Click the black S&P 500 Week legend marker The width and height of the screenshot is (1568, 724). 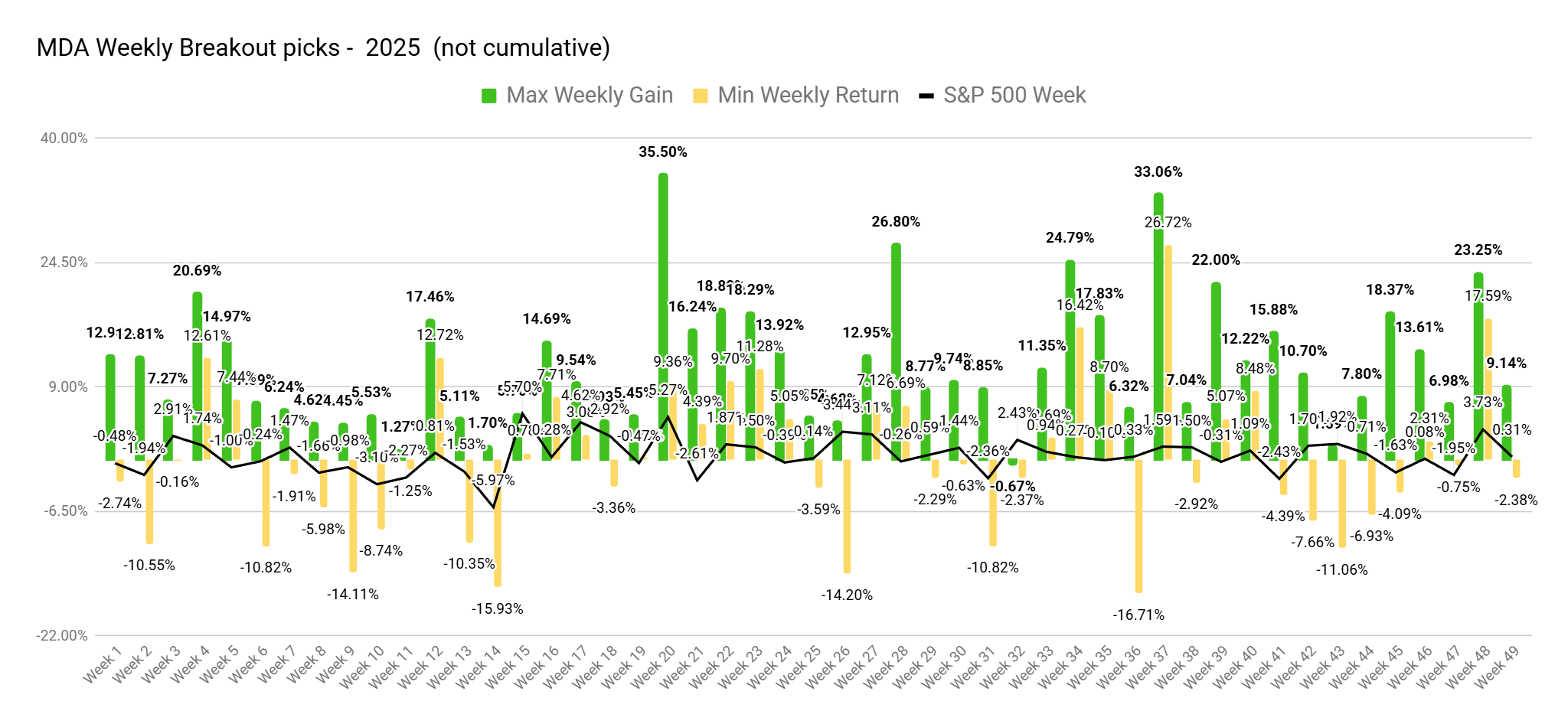(926, 96)
